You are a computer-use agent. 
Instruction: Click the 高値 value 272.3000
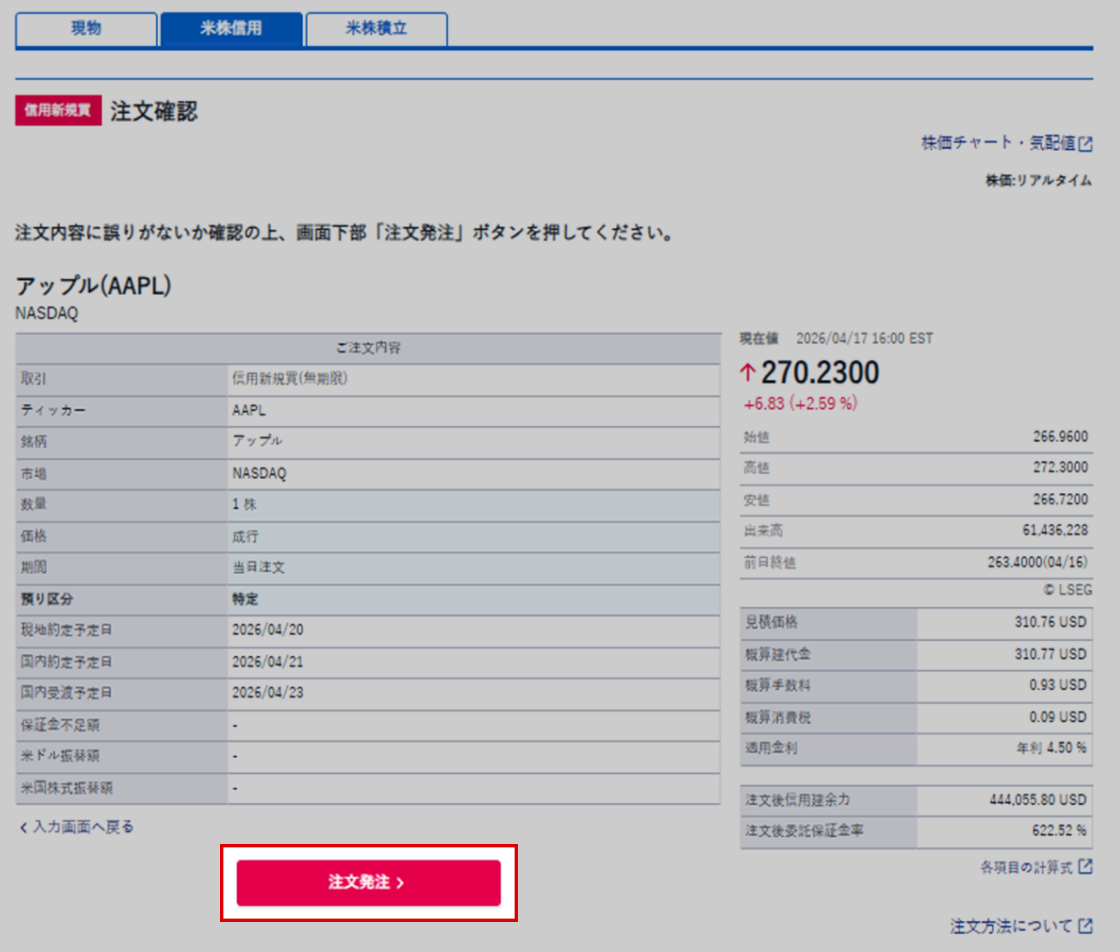pyautogui.click(x=1060, y=467)
